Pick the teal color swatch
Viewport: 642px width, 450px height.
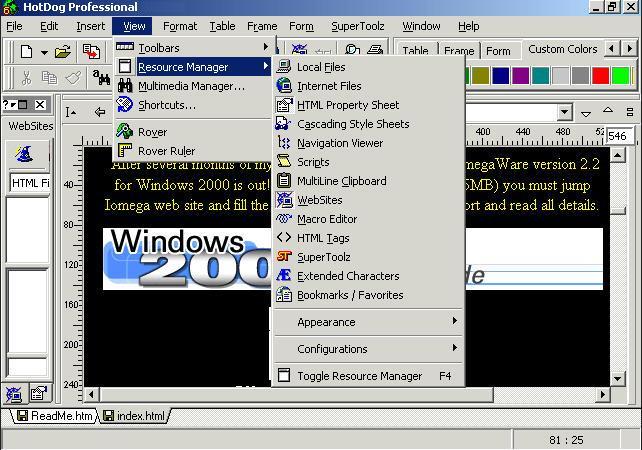(540, 76)
